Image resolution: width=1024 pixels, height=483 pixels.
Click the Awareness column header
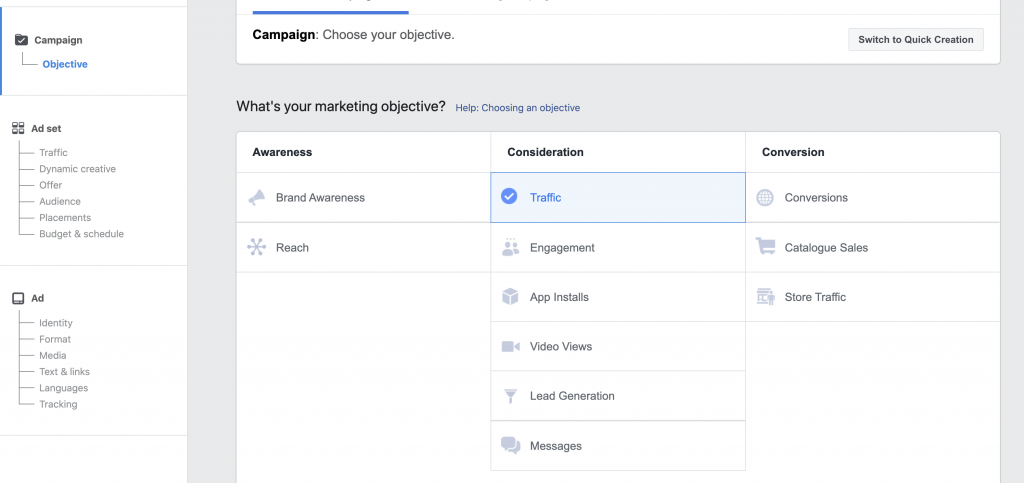282,152
